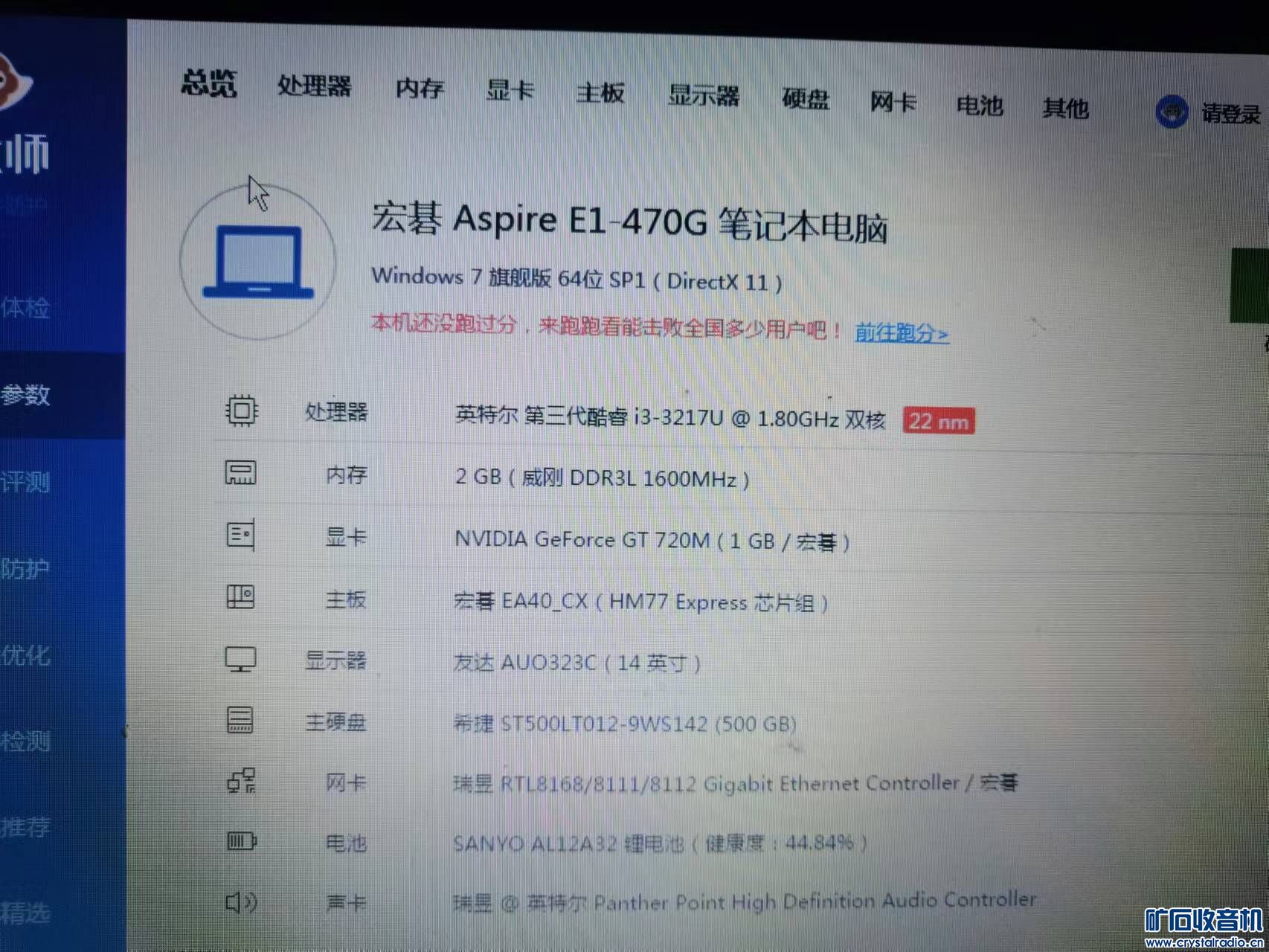
Task: Click the Windows 7 旗舰版 64位 SP1 line
Action: [x=576, y=279]
